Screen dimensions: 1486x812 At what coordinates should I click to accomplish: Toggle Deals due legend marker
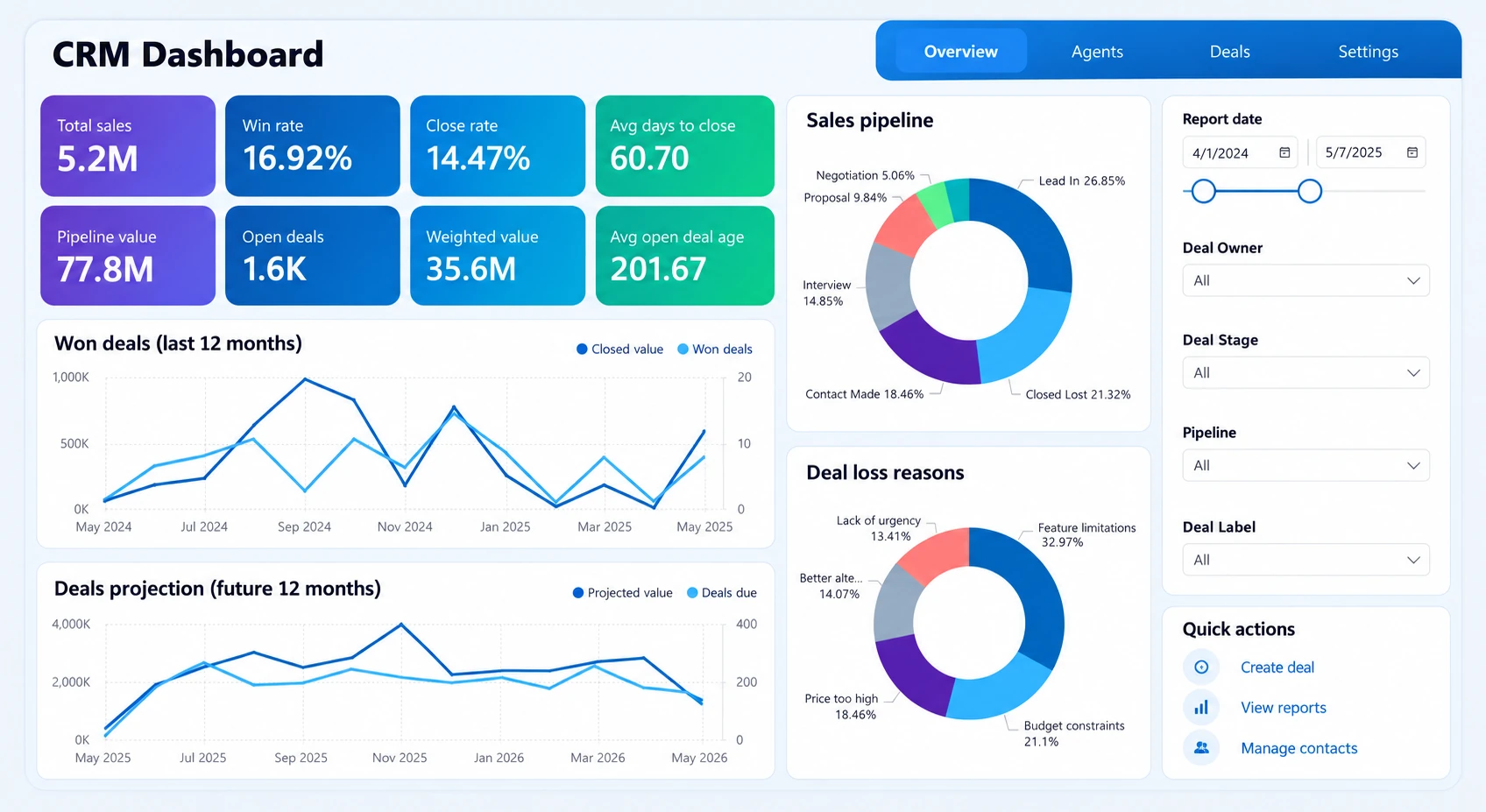click(x=692, y=593)
